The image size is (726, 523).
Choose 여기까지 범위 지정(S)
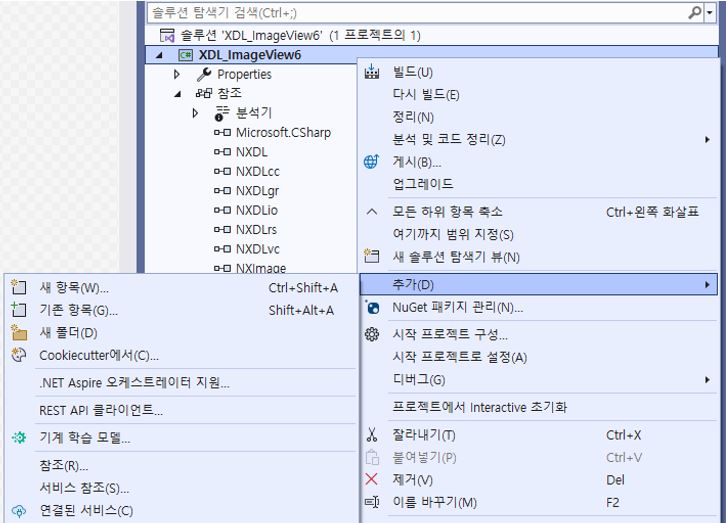(x=453, y=234)
